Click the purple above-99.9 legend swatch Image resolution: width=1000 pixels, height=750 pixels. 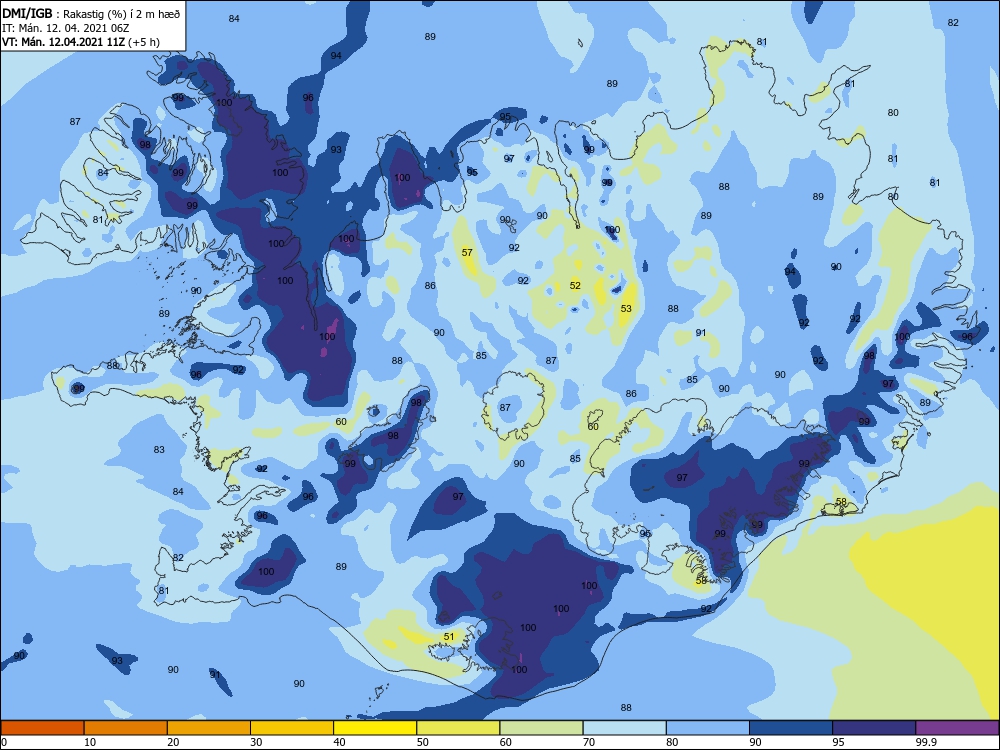957,728
